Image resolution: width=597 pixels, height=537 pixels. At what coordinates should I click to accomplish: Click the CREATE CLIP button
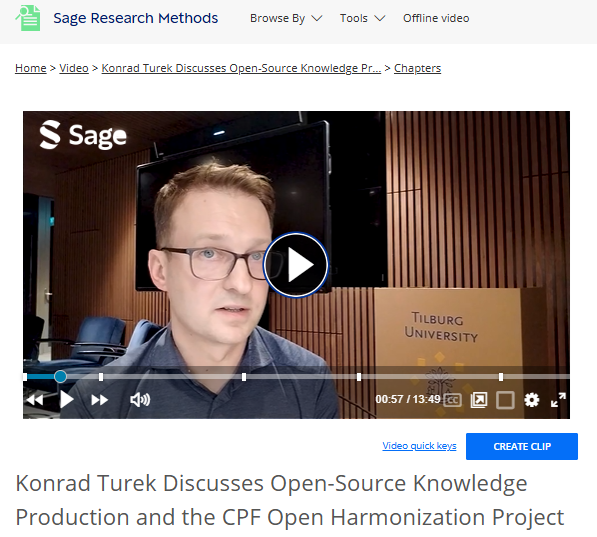tap(522, 446)
